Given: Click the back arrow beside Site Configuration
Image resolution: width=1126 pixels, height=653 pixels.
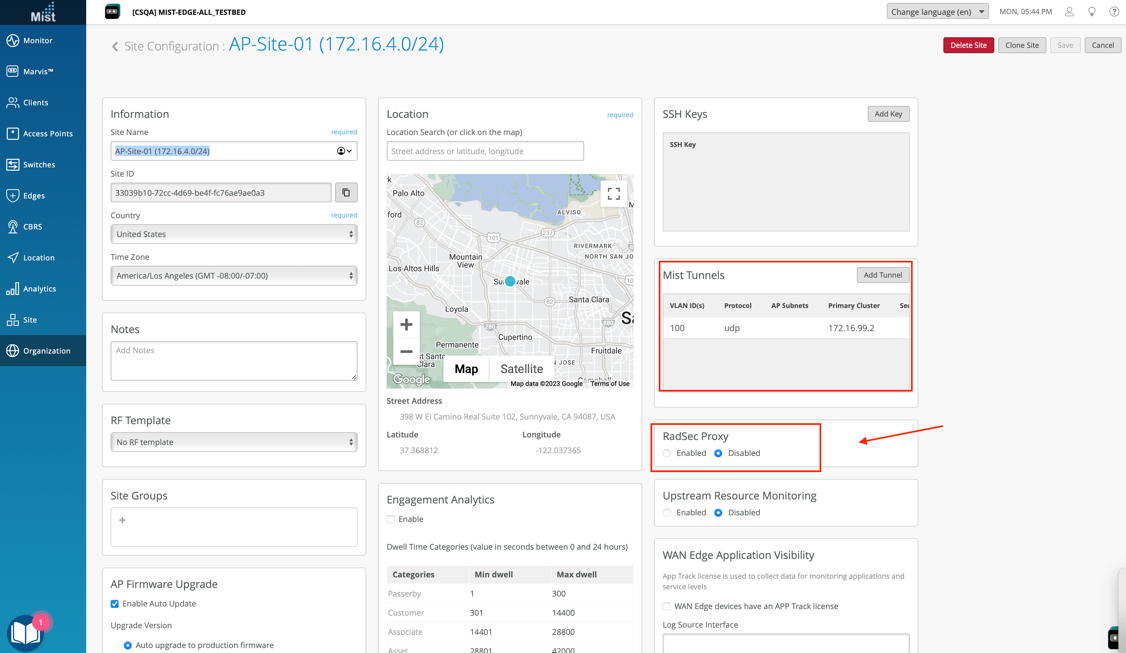Looking at the screenshot, I should pyautogui.click(x=115, y=46).
